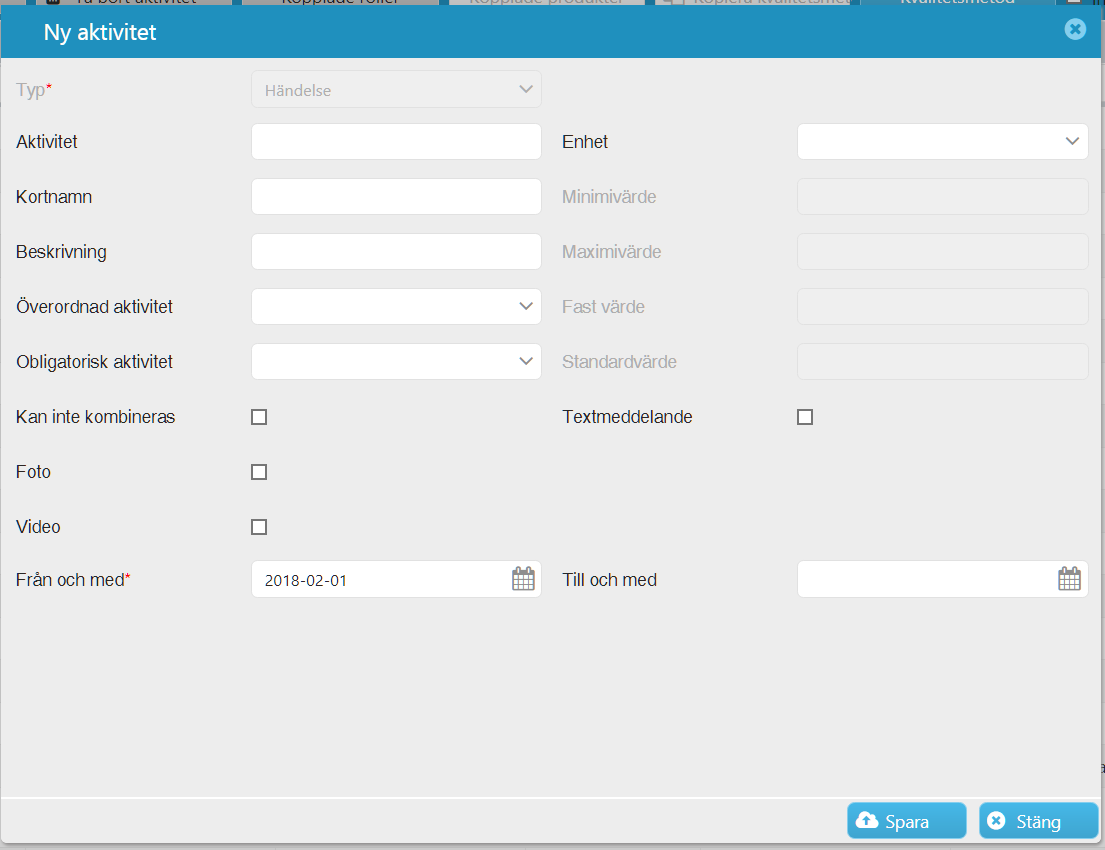
Task: Click the Aktivitet text field
Action: click(396, 142)
